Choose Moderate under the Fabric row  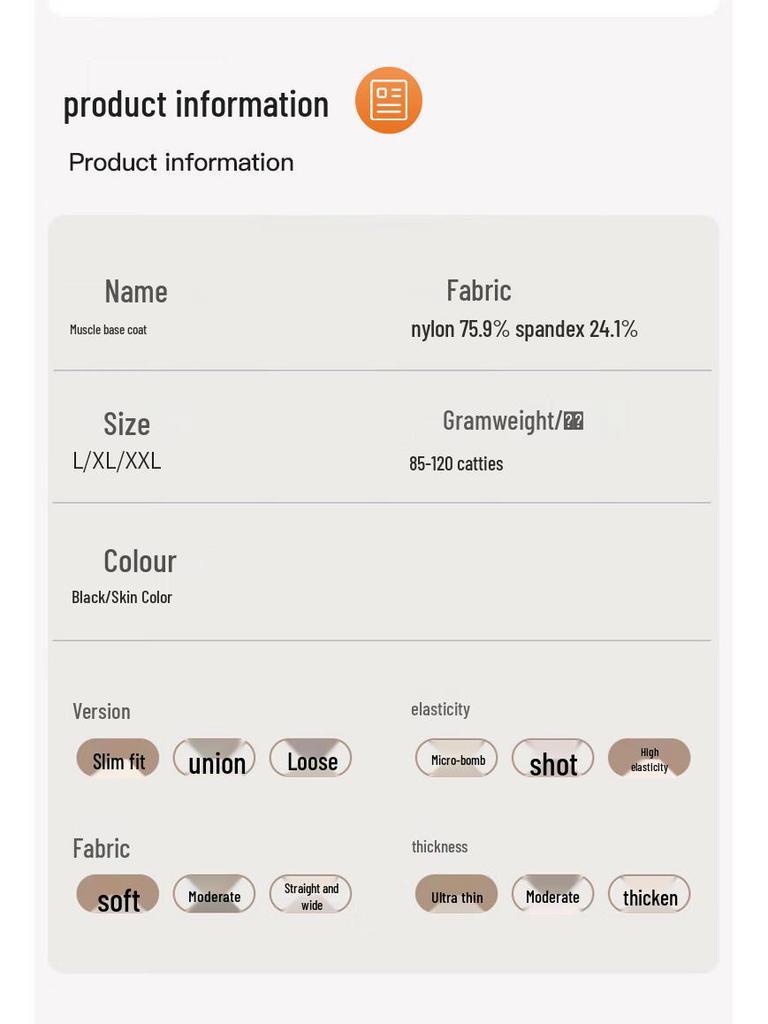coord(214,895)
